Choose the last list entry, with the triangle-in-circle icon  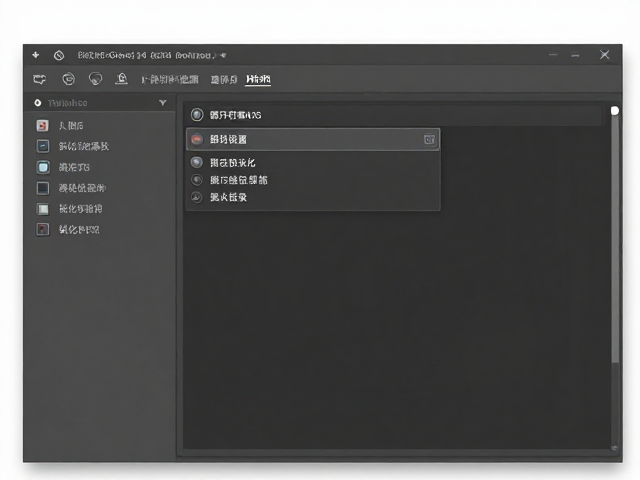(313, 198)
